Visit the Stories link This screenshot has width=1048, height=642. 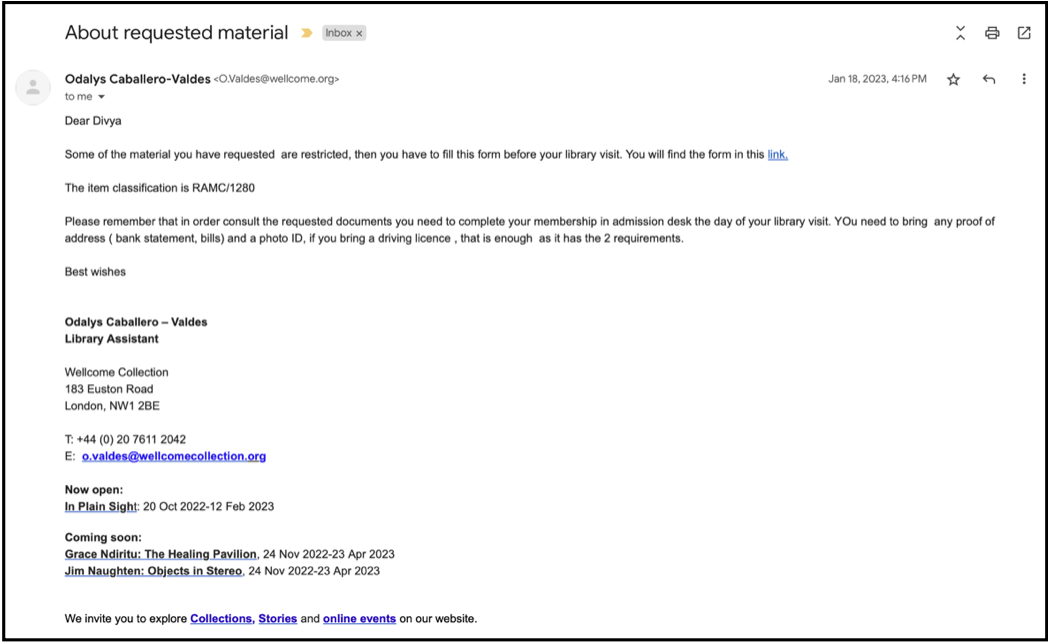(x=277, y=619)
